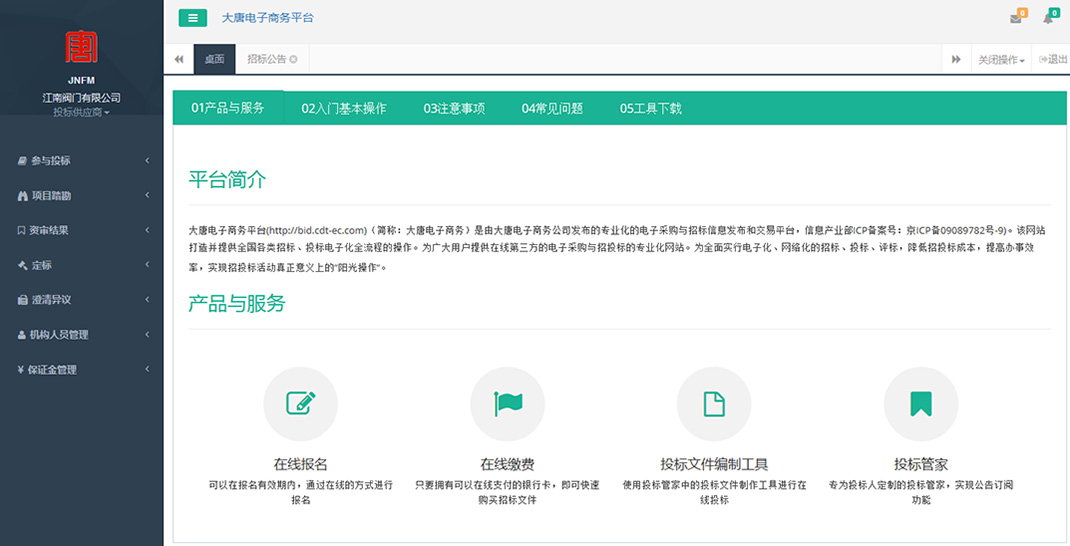This screenshot has width=1070, height=546.
Task: Click the 大唐电子商务平台 title link
Action: (x=268, y=18)
